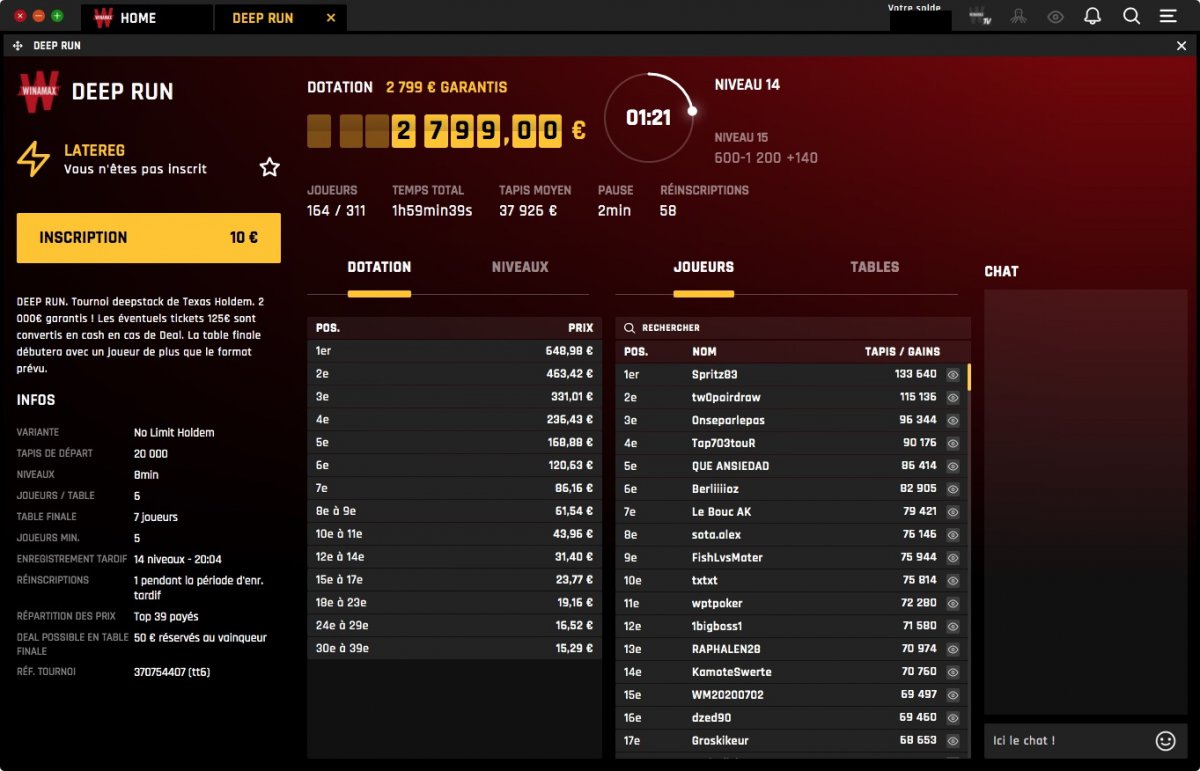Viewport: 1200px width, 771px height.
Task: Watch Berliiiioz via eye icon
Action: (x=953, y=489)
